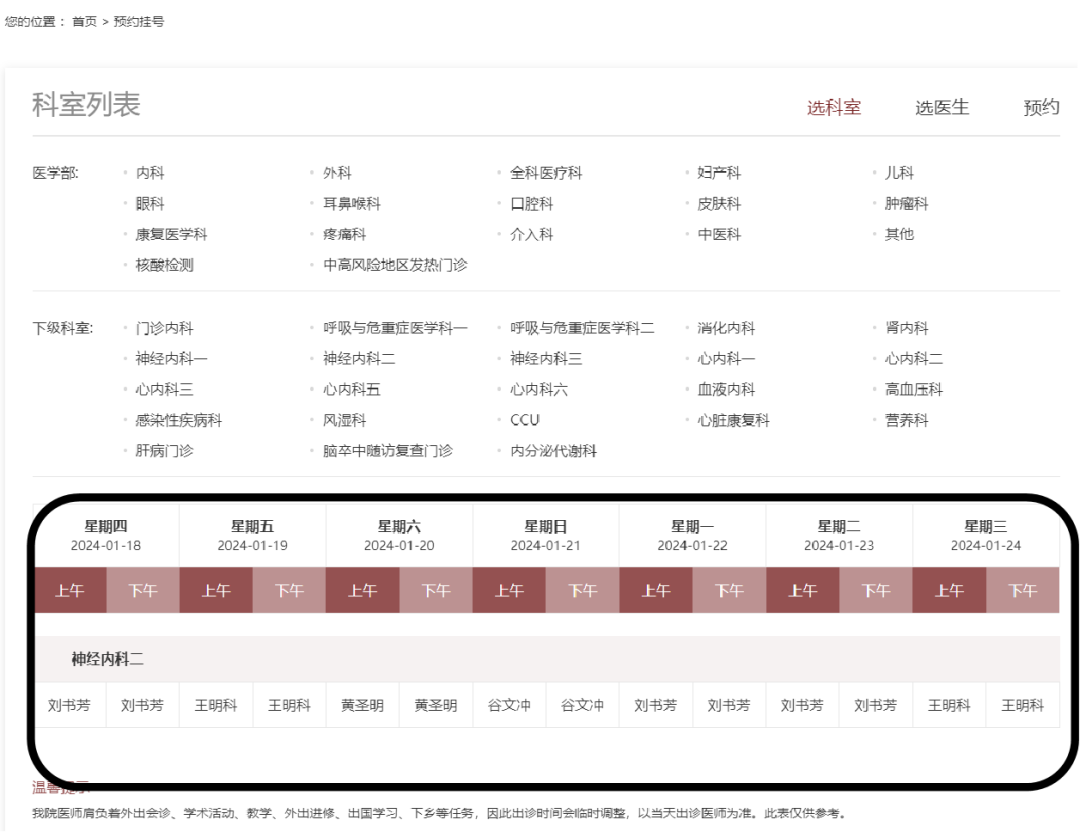Open the 妇产科 department
This screenshot has width=1080, height=832.
pos(717,172)
